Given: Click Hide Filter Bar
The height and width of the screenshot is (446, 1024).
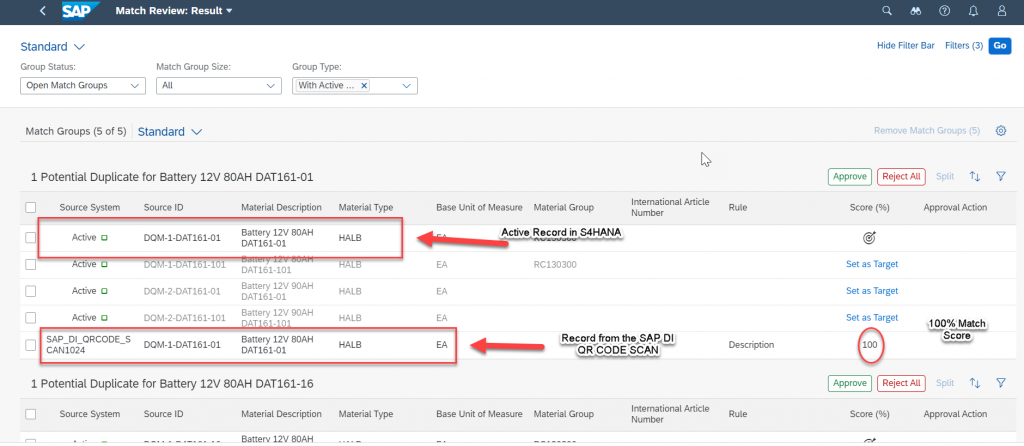Looking at the screenshot, I should (906, 46).
